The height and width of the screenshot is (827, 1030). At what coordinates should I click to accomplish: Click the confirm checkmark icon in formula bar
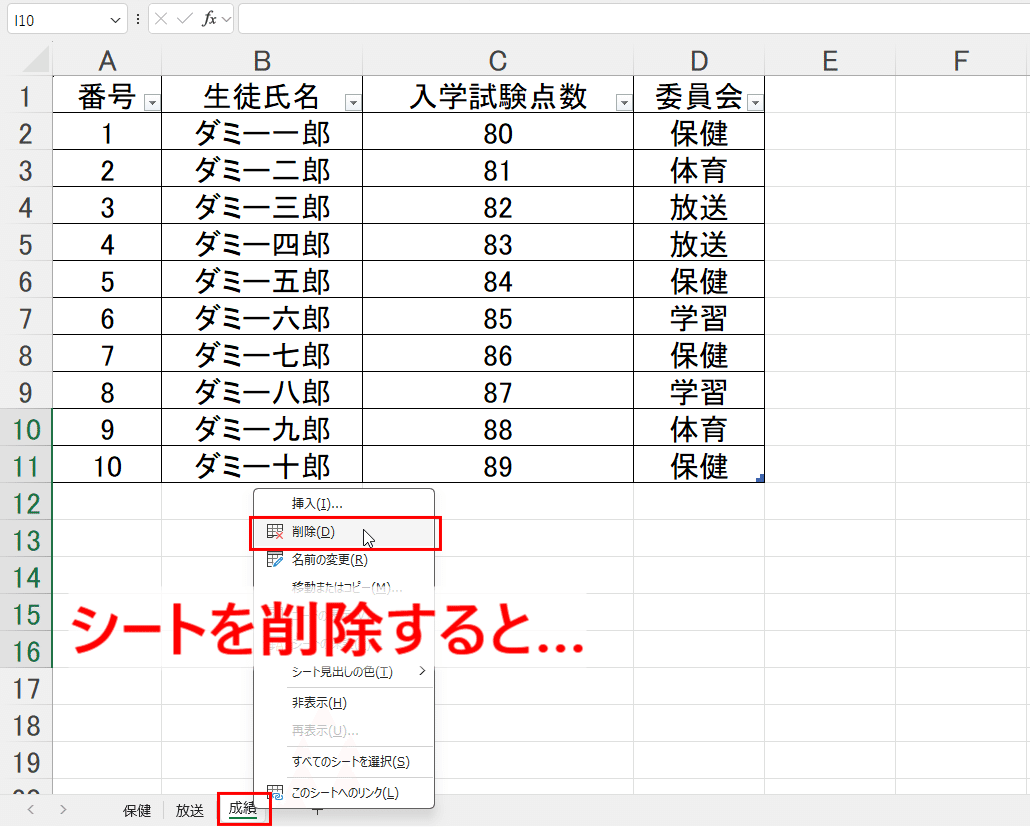(x=185, y=19)
